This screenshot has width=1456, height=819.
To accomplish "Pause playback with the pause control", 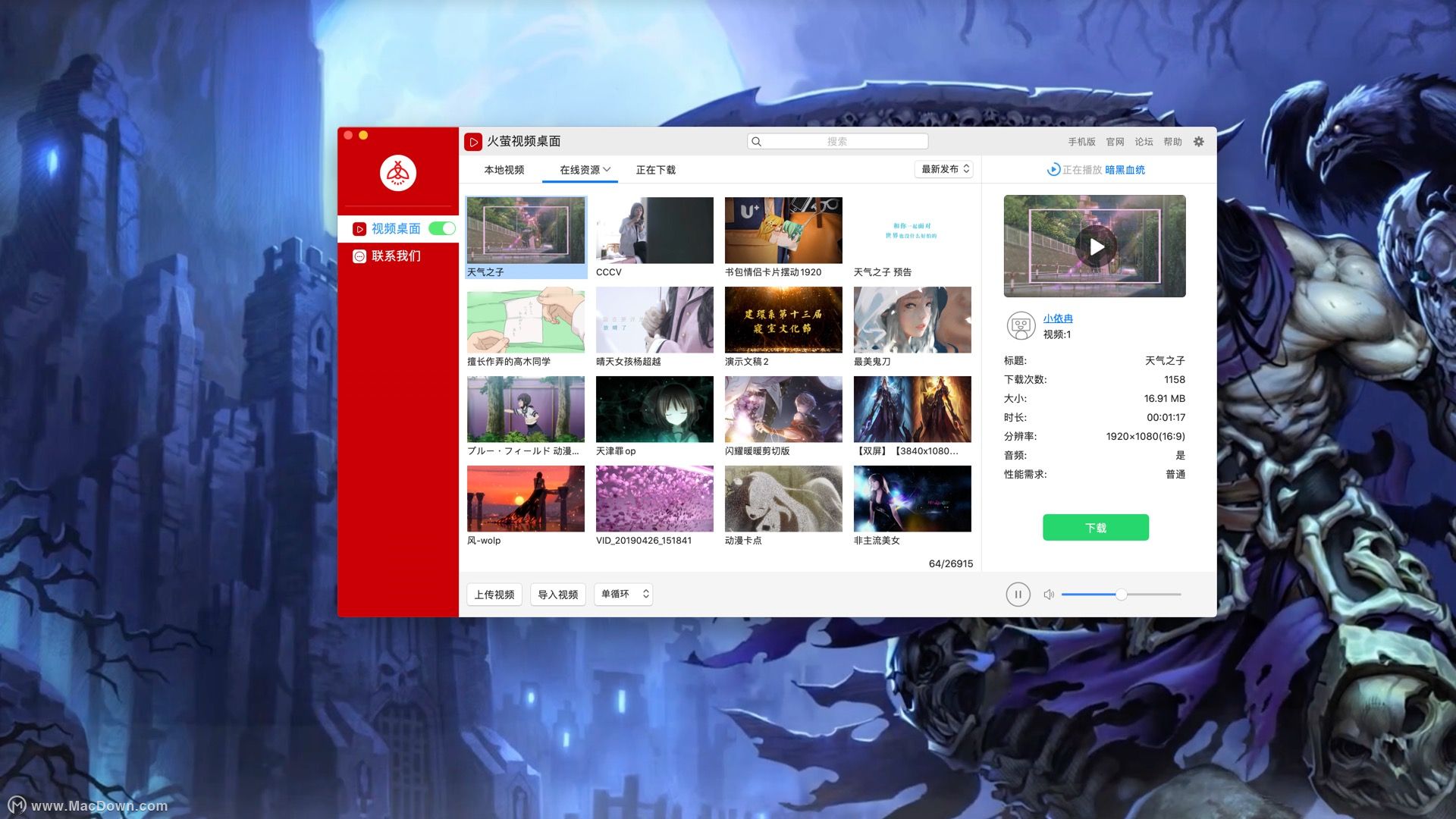I will click(x=1018, y=595).
